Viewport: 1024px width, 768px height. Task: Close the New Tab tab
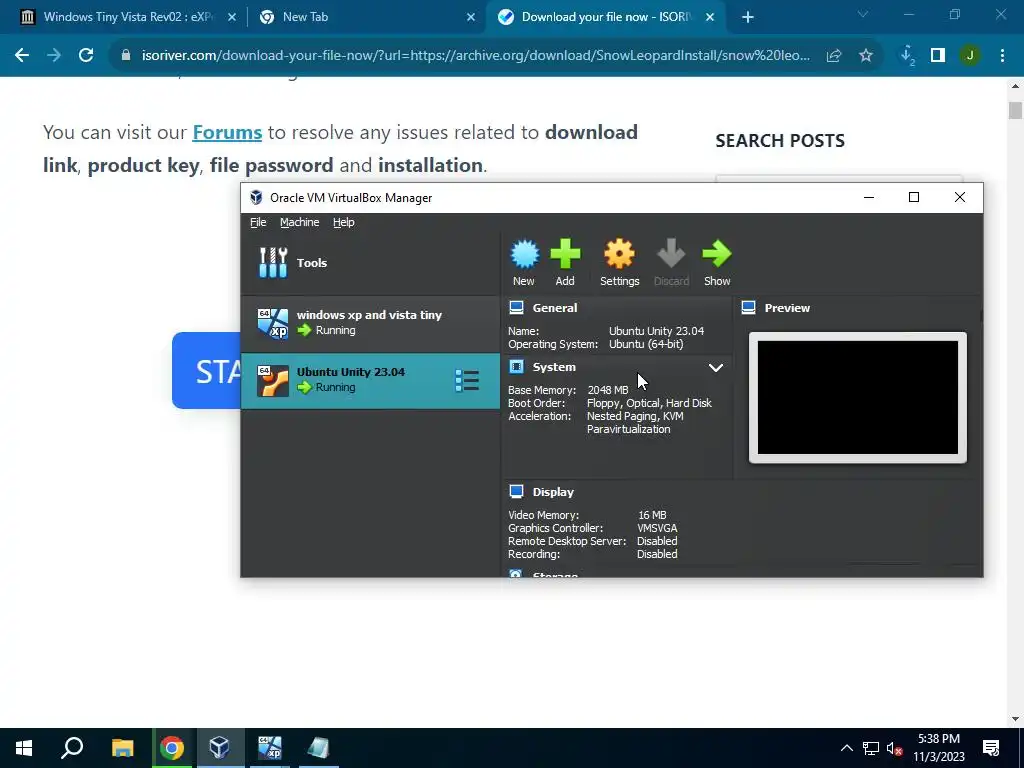point(471,17)
